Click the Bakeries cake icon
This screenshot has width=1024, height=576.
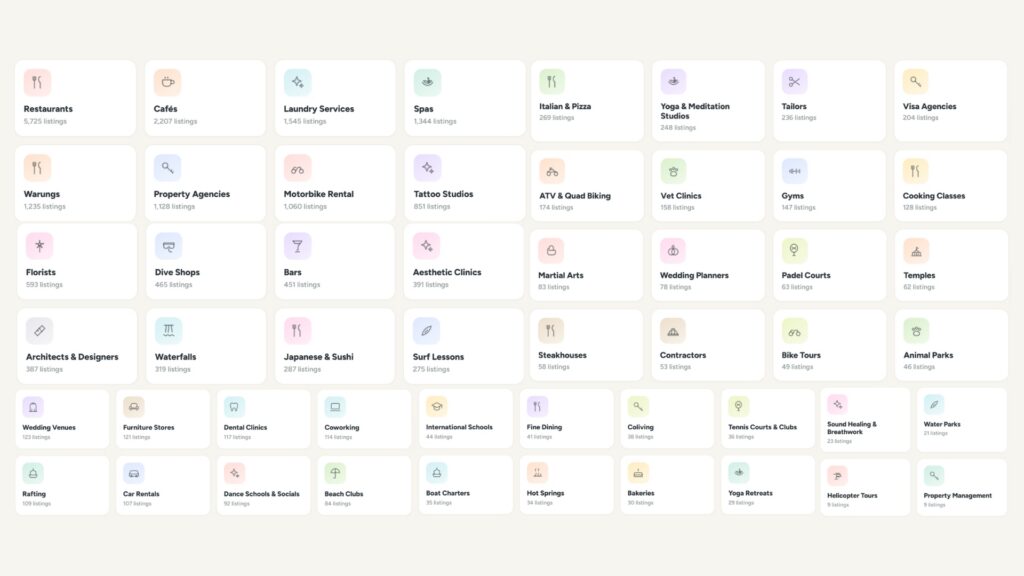638,472
